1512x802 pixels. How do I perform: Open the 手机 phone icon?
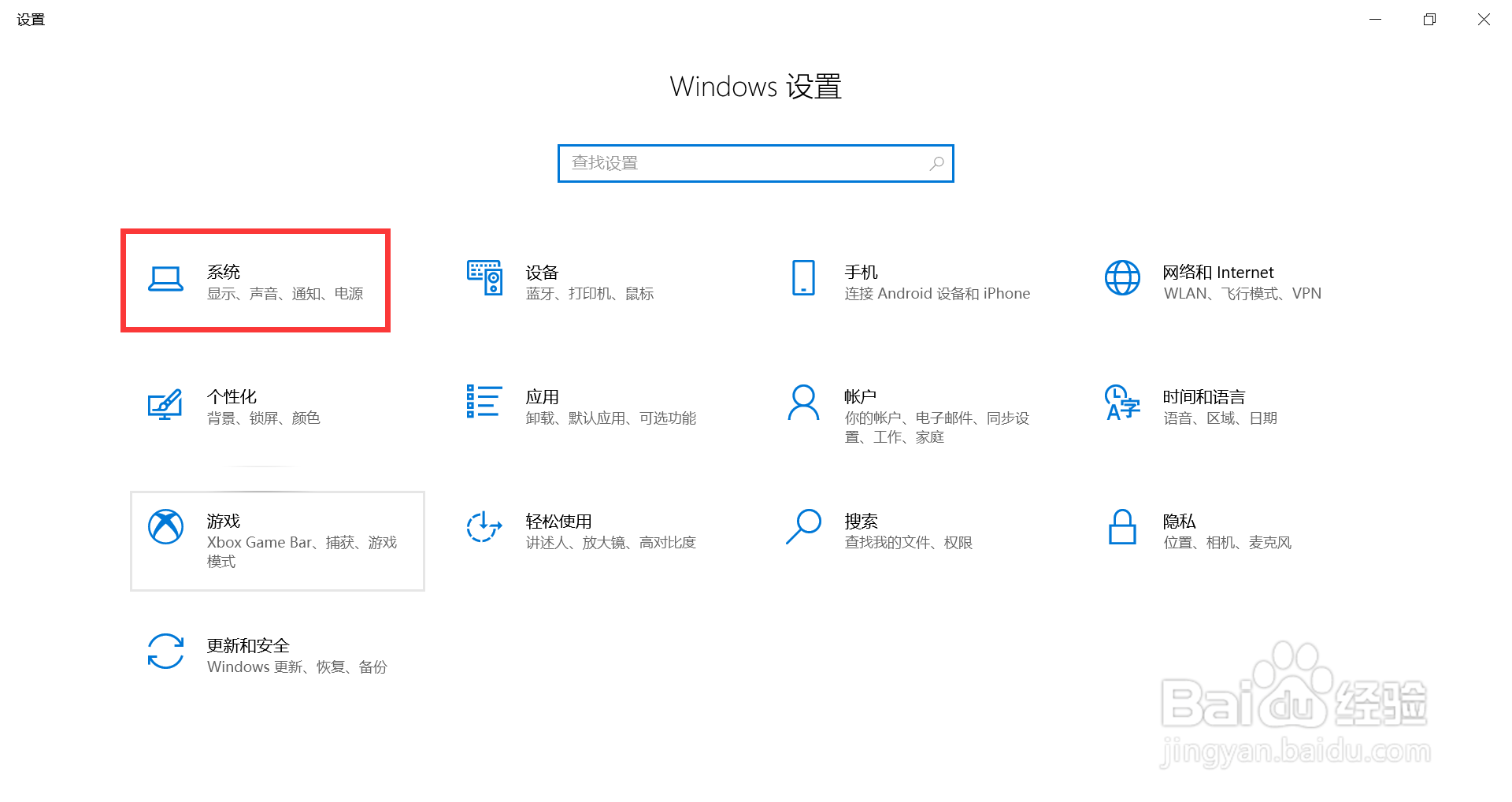(x=803, y=278)
